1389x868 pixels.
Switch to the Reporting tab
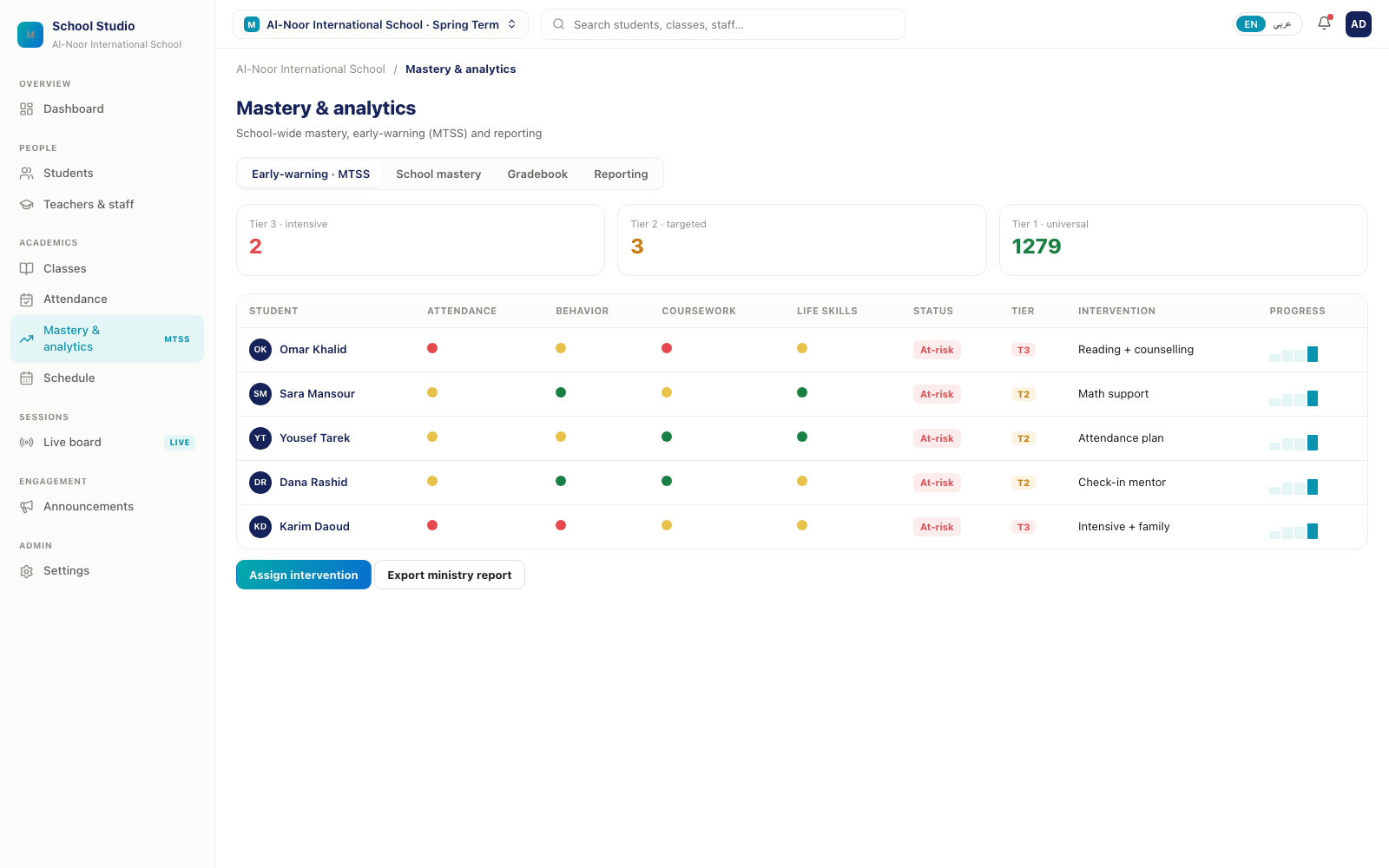(x=621, y=174)
